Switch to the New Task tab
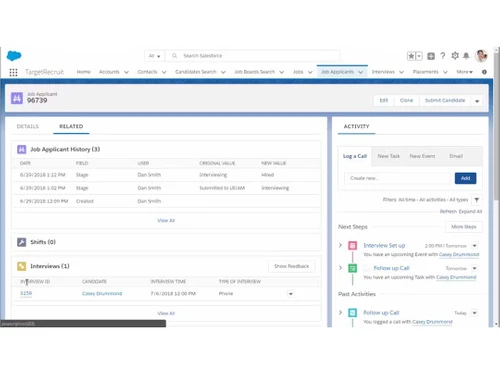 tap(388, 156)
